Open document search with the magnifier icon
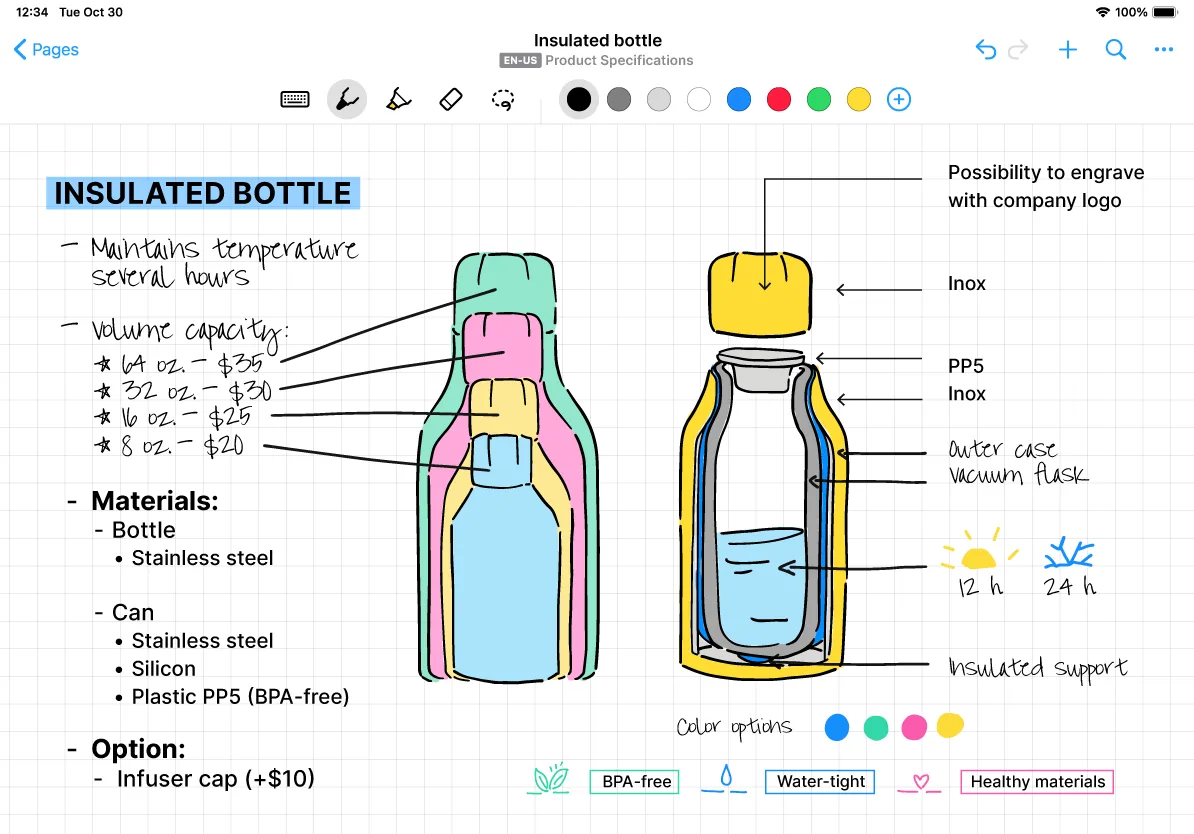This screenshot has width=1194, height=834. coord(1116,49)
